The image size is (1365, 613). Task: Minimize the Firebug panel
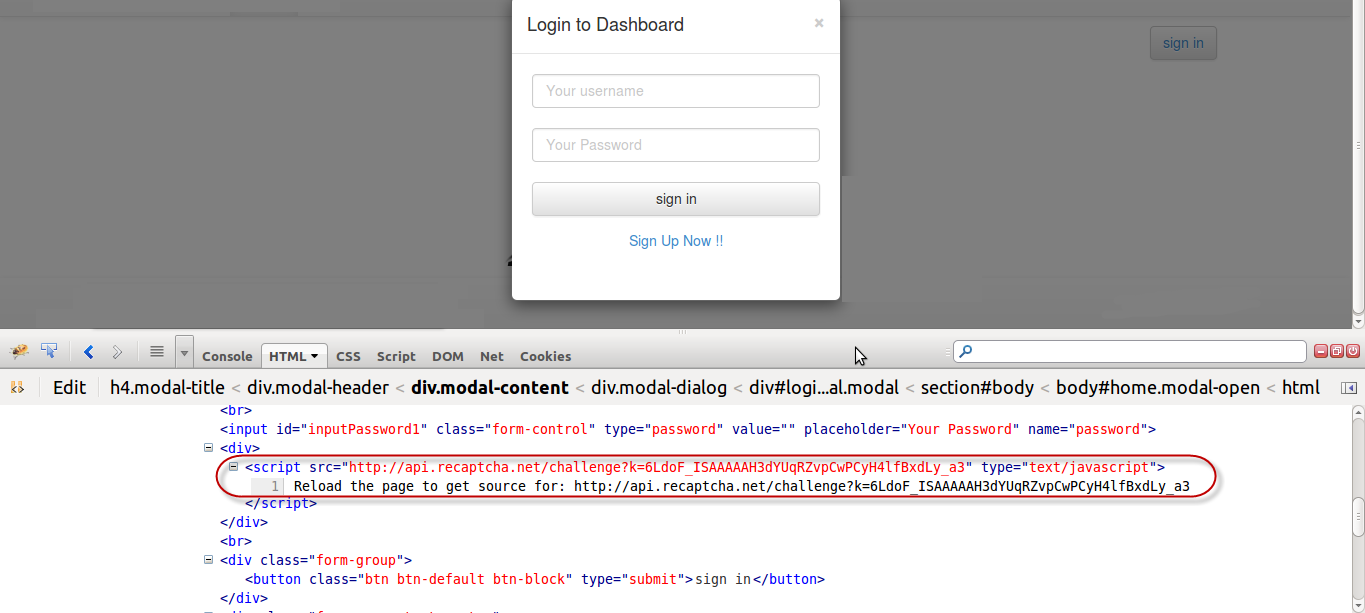pos(1321,351)
